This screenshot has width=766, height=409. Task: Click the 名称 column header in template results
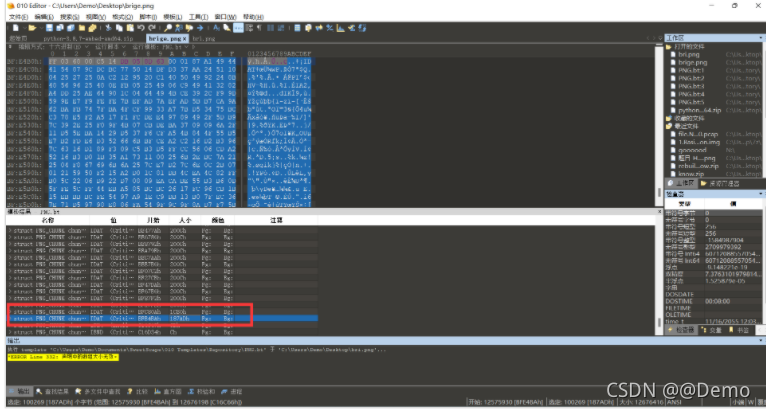[x=48, y=220]
